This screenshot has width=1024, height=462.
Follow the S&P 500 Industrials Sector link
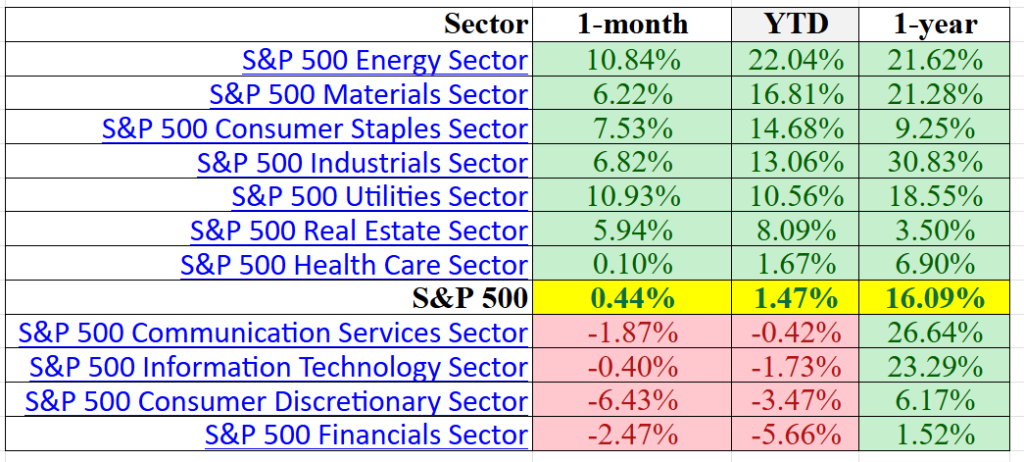[362, 163]
